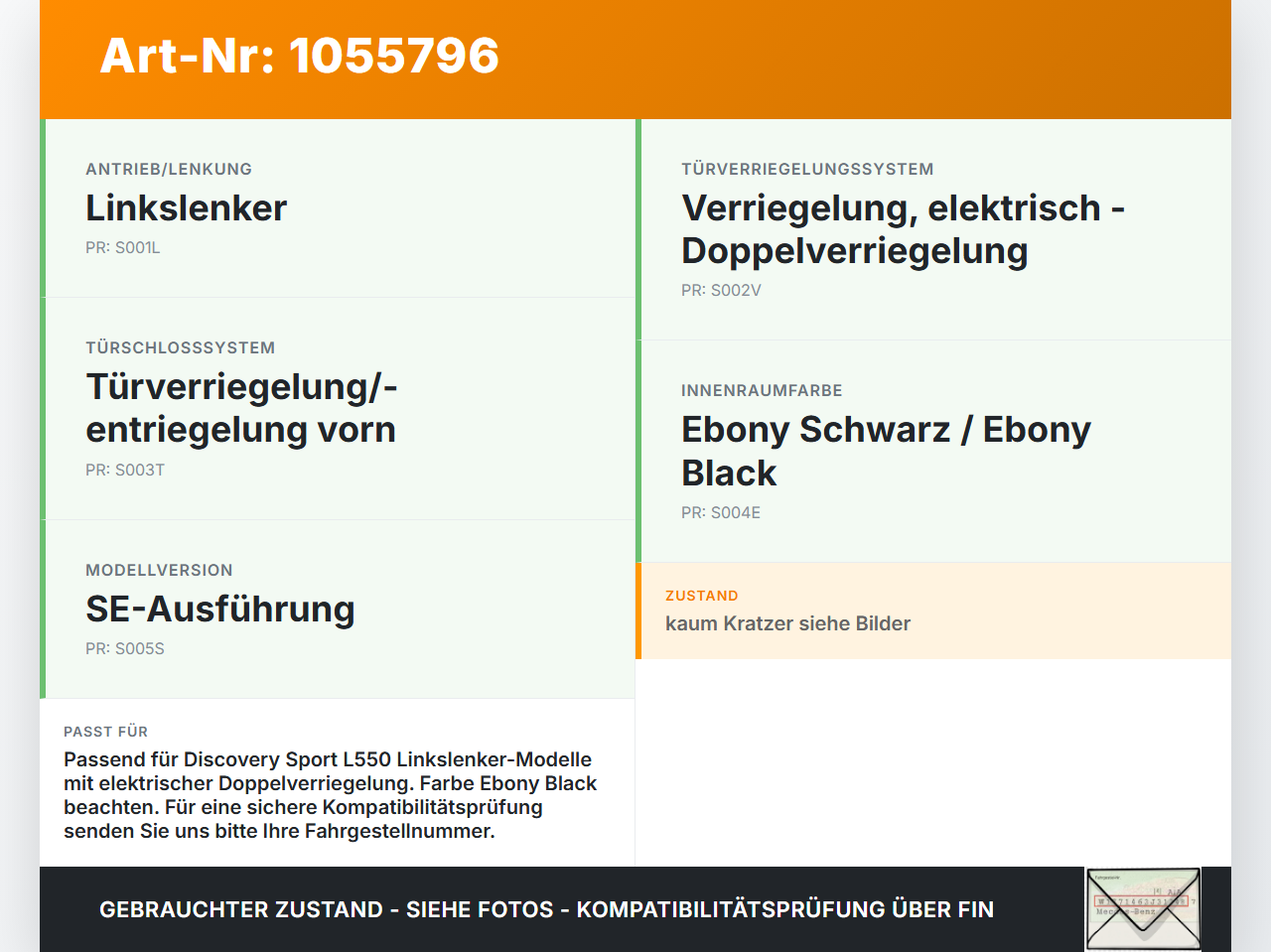The height and width of the screenshot is (952, 1271).
Task: Click the Zustand condition note box
Action: click(x=933, y=611)
